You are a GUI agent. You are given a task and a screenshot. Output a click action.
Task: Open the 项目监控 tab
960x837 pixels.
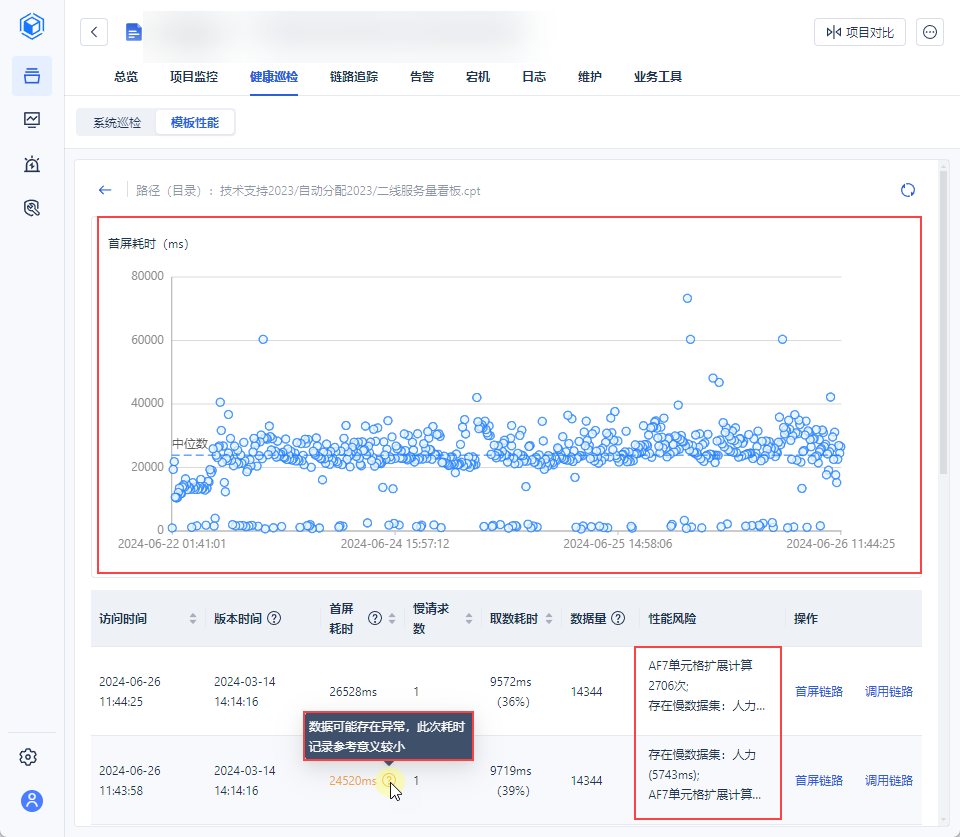[x=194, y=77]
